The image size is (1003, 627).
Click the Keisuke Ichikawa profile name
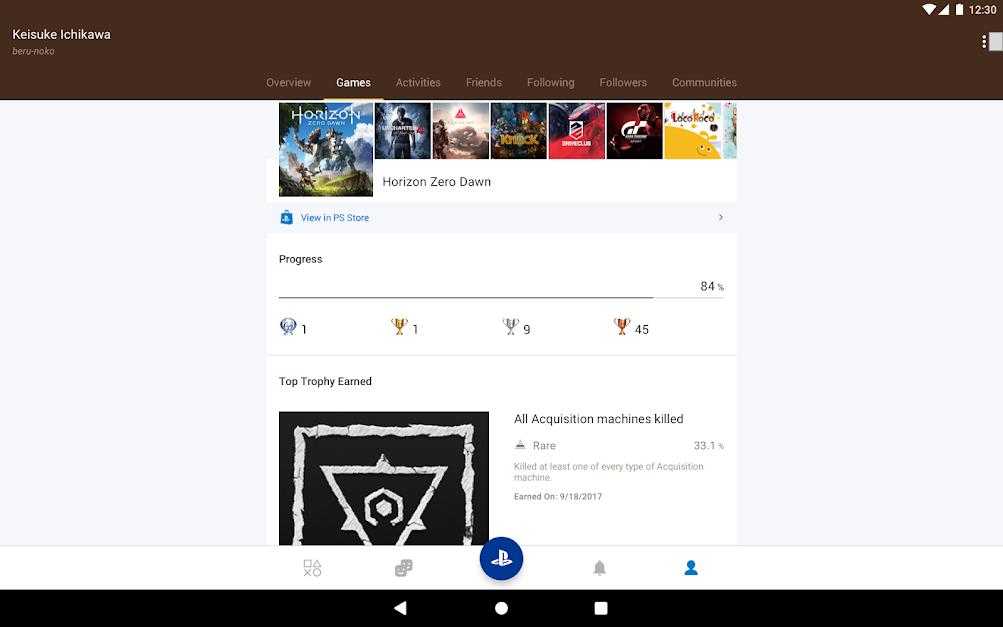tap(60, 34)
